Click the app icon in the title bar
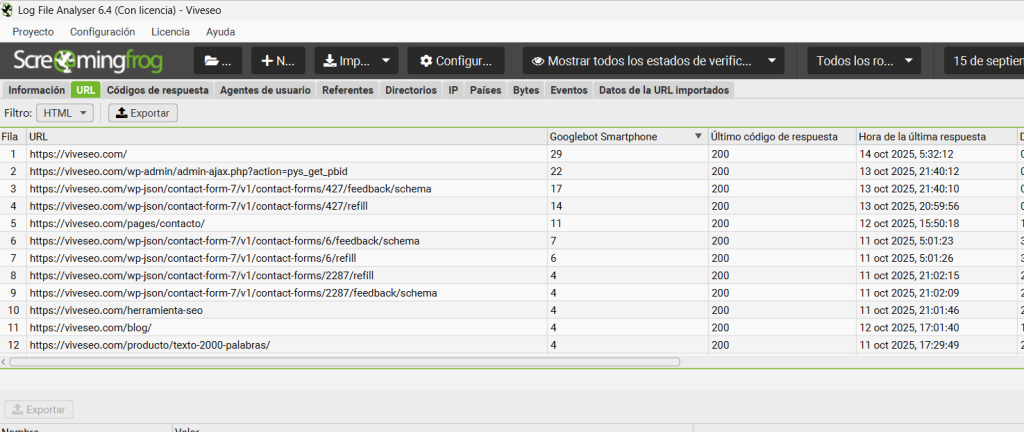This screenshot has height=432, width=1024. tap(10, 9)
